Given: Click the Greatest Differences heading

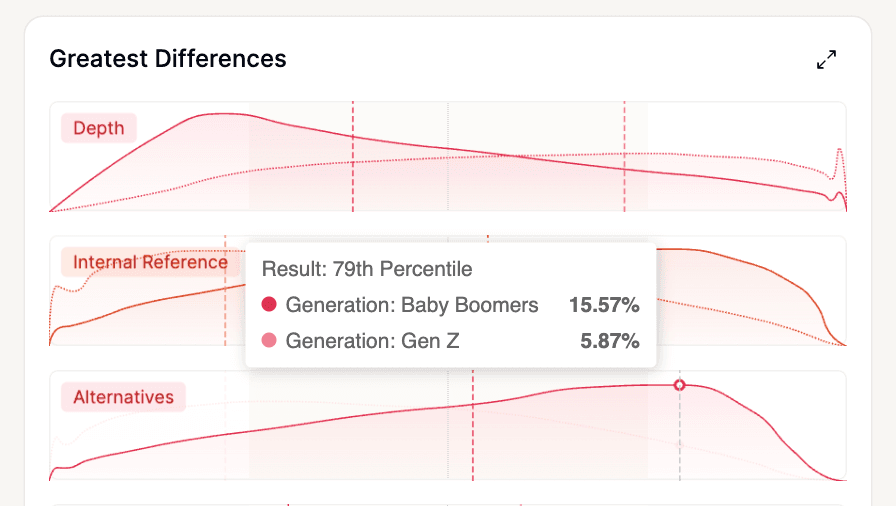Looking at the screenshot, I should tap(168, 59).
